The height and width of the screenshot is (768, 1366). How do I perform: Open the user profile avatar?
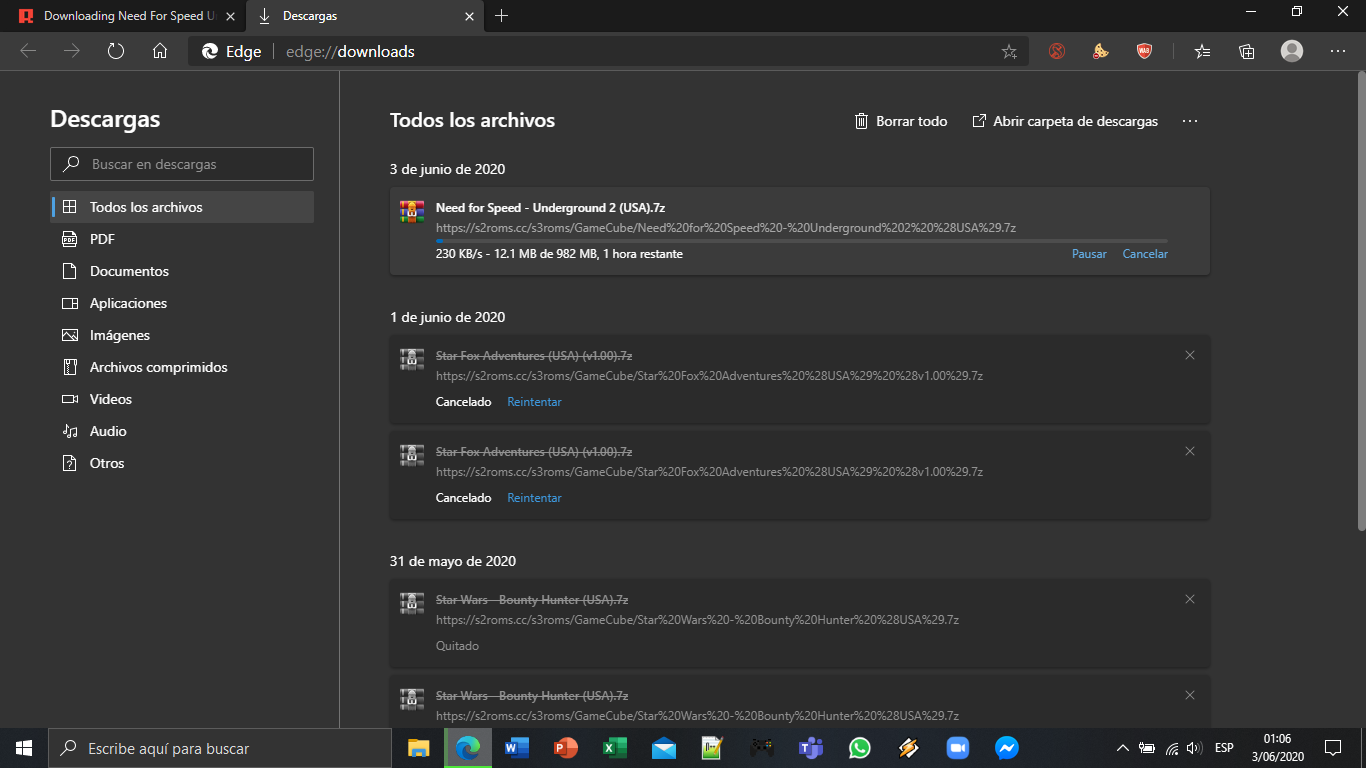pos(1292,51)
